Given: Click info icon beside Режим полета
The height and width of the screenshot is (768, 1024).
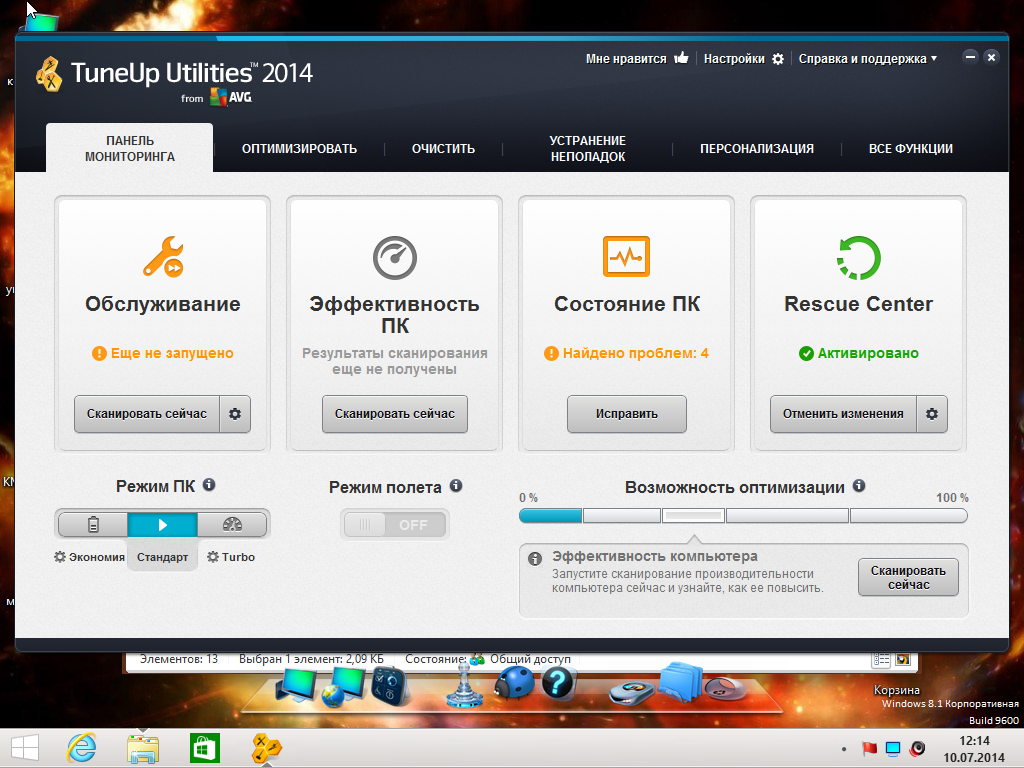Looking at the screenshot, I should [x=456, y=486].
